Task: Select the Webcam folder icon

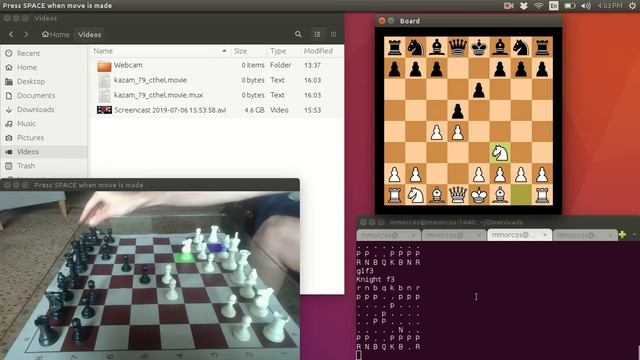Action: (104, 66)
